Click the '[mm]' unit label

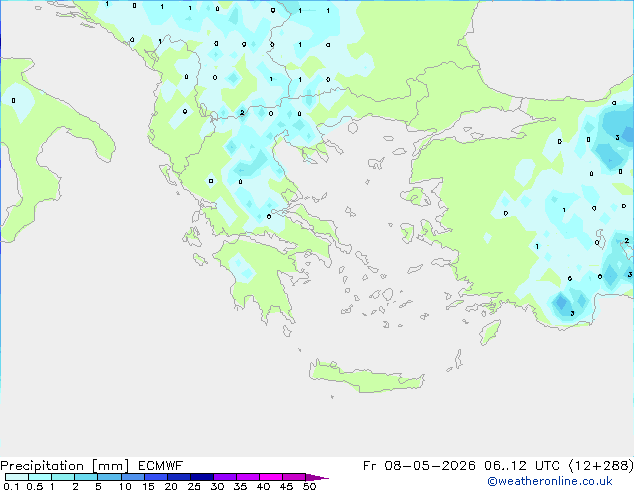tap(110, 466)
